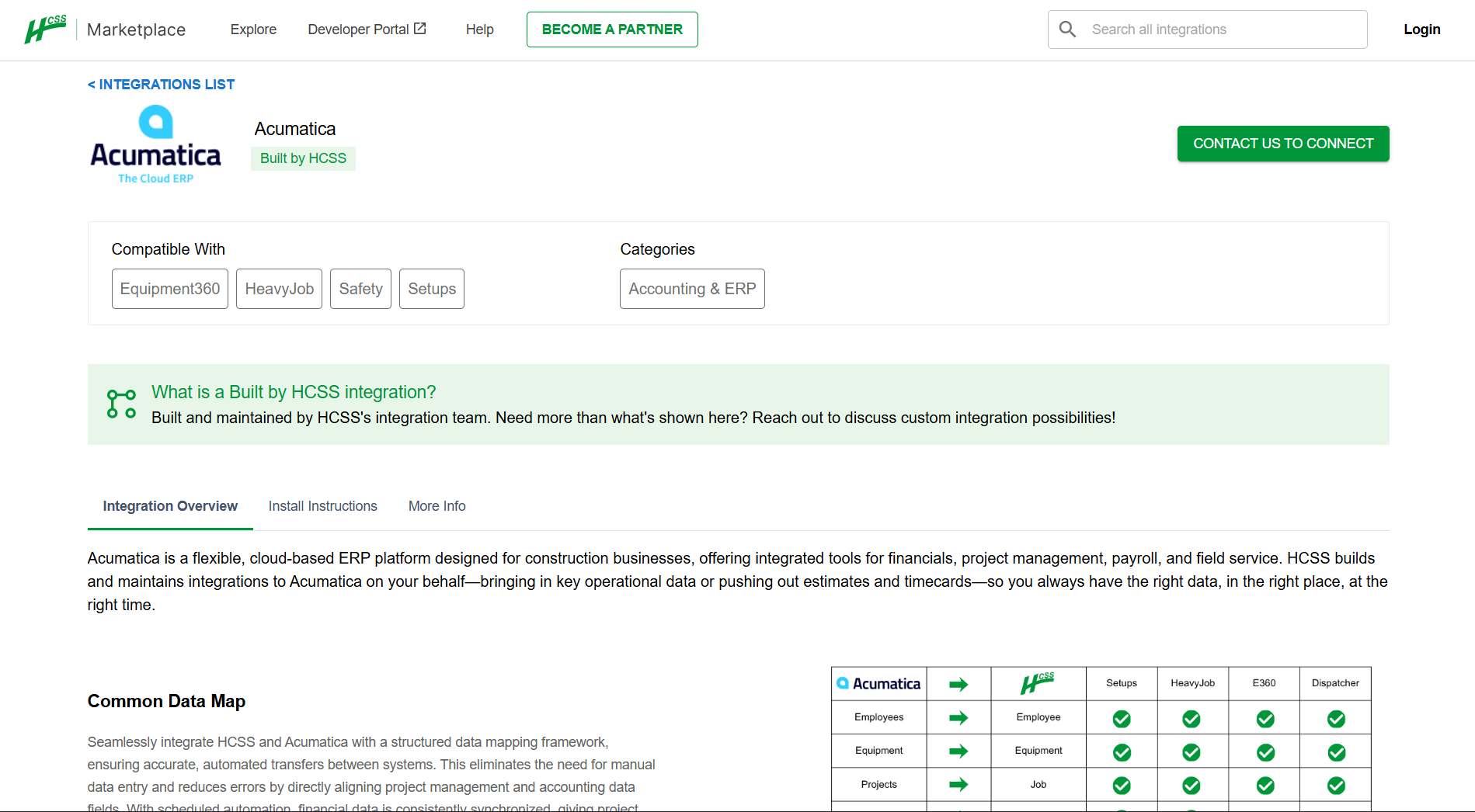Viewport: 1475px width, 812px height.
Task: Click the Acumatica integration title
Action: [x=295, y=129]
